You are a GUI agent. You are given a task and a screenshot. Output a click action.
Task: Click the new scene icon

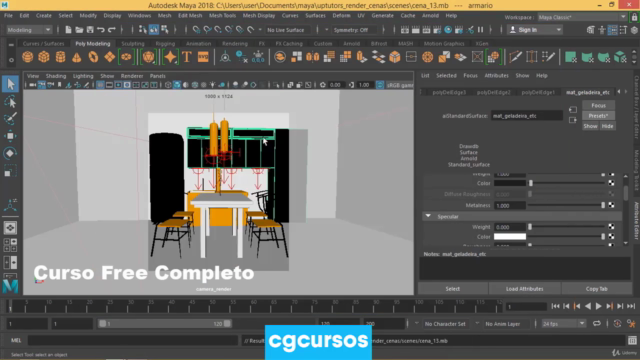point(68,30)
